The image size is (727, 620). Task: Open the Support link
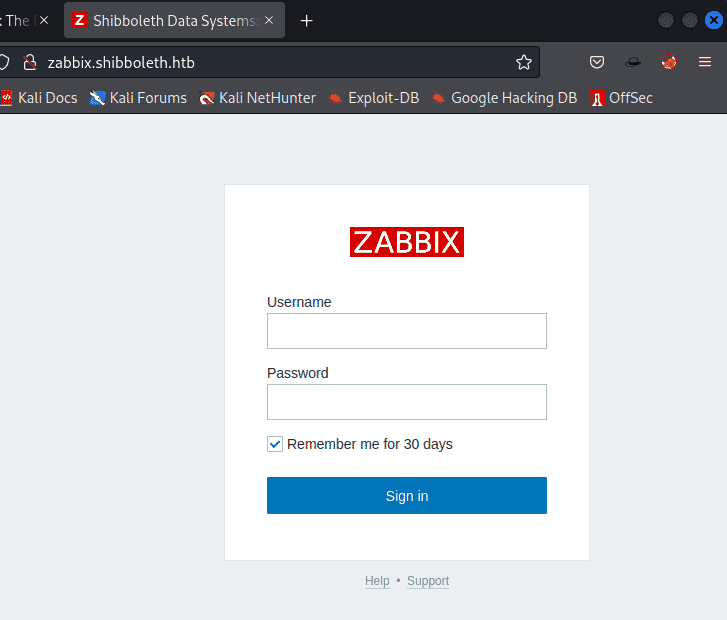[x=428, y=581]
